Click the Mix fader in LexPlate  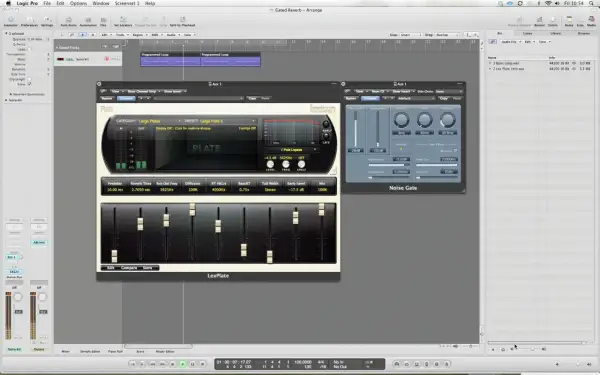pyautogui.click(x=321, y=209)
